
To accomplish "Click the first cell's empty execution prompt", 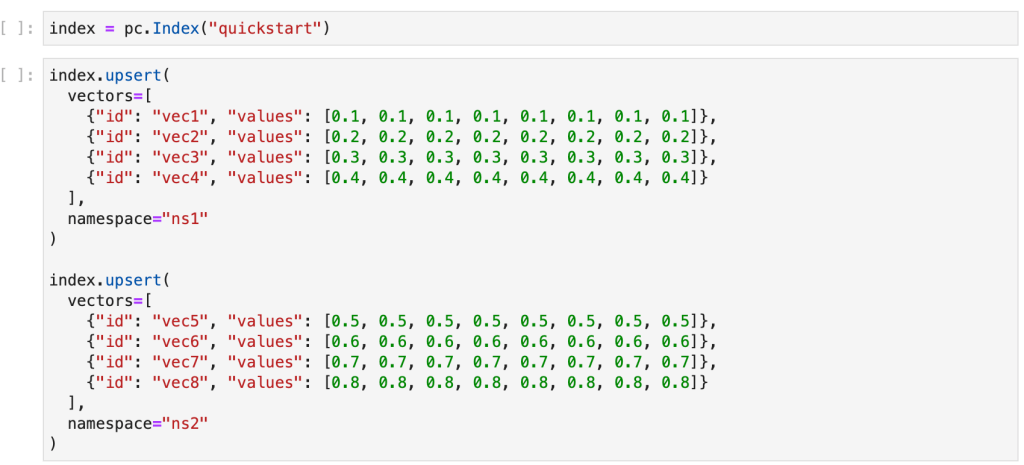I will pos(20,28).
